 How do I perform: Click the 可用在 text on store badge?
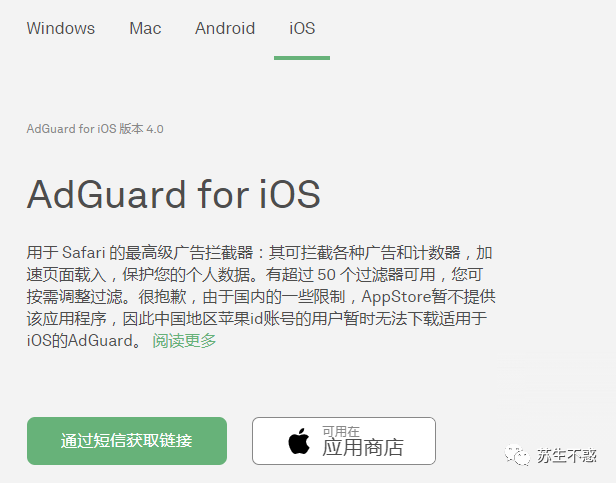(341, 432)
